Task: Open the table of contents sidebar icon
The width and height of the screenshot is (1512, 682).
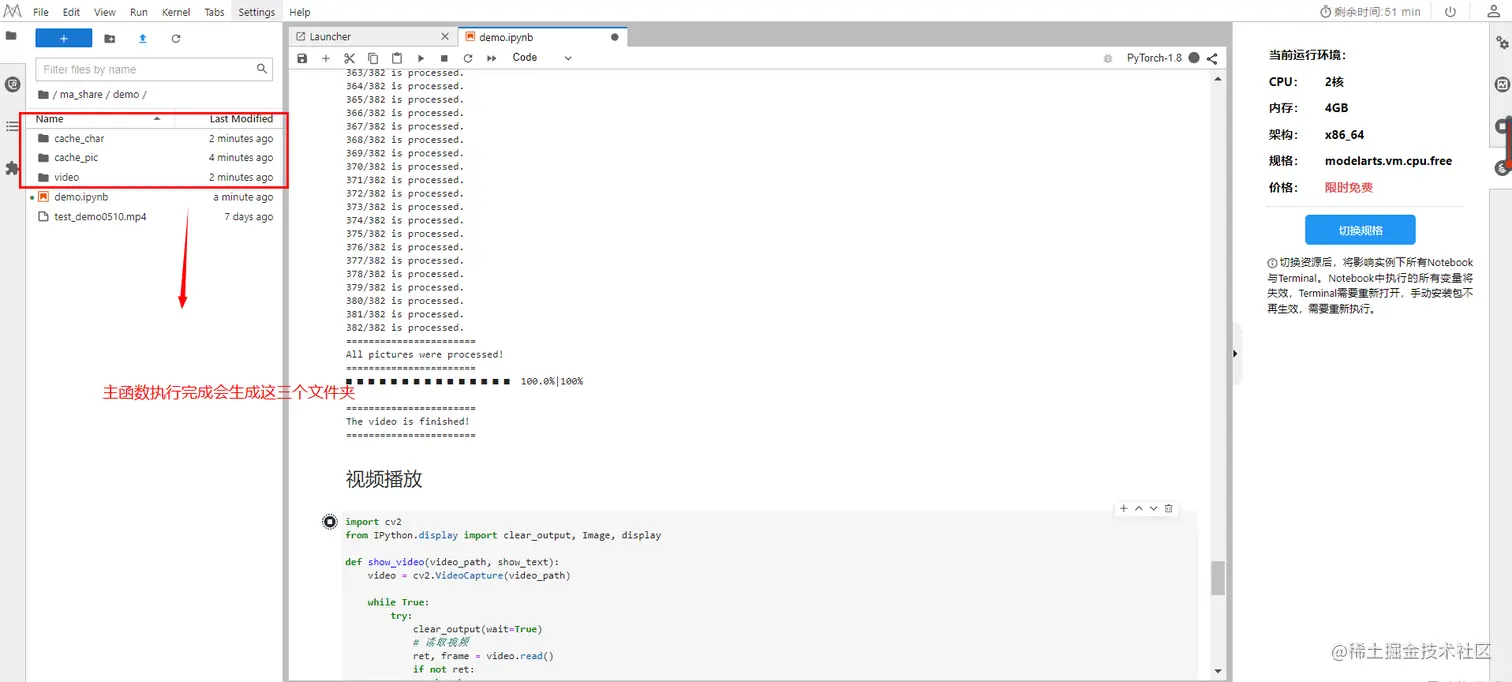Action: click(x=12, y=127)
